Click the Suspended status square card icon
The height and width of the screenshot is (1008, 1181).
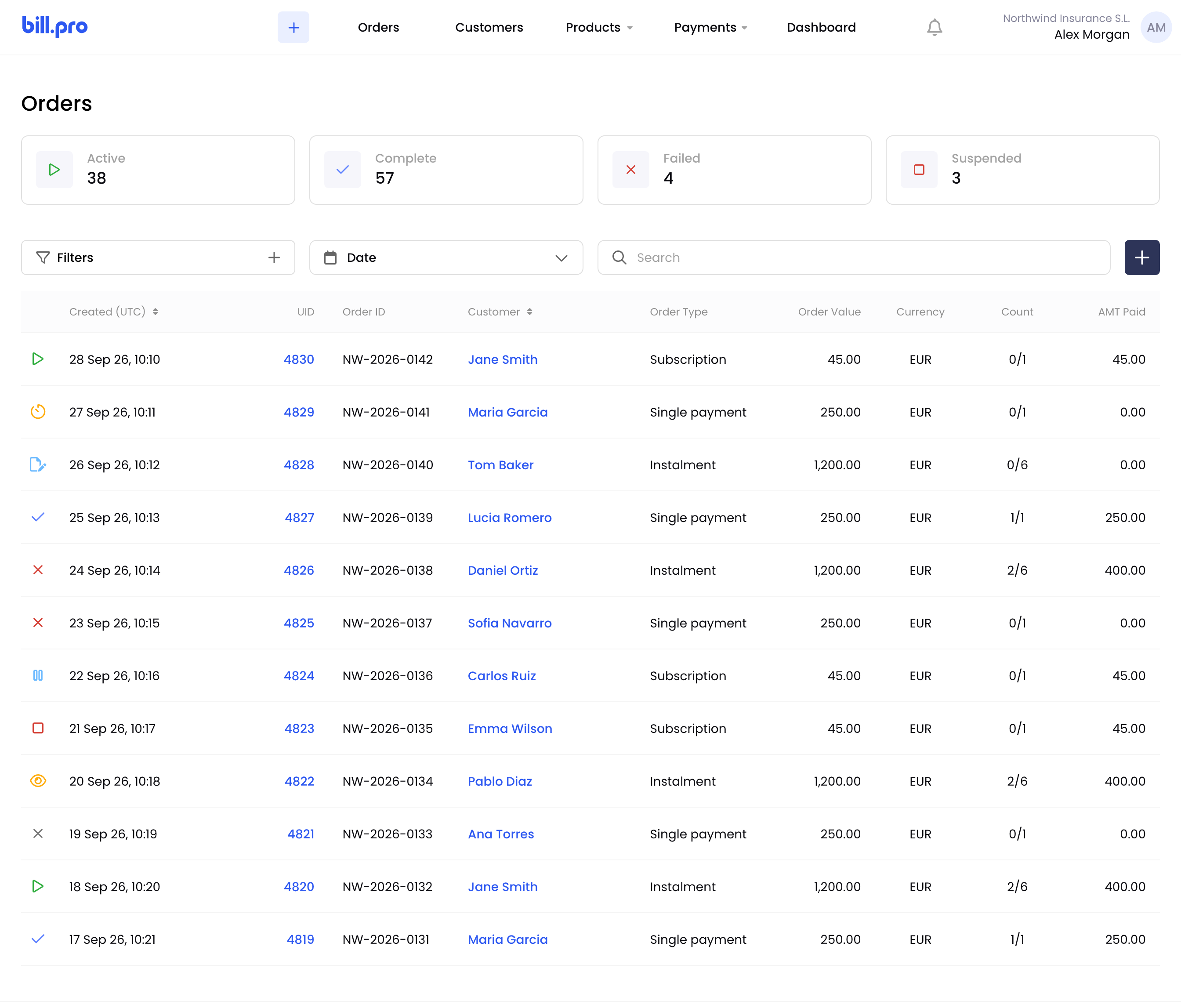(x=919, y=170)
